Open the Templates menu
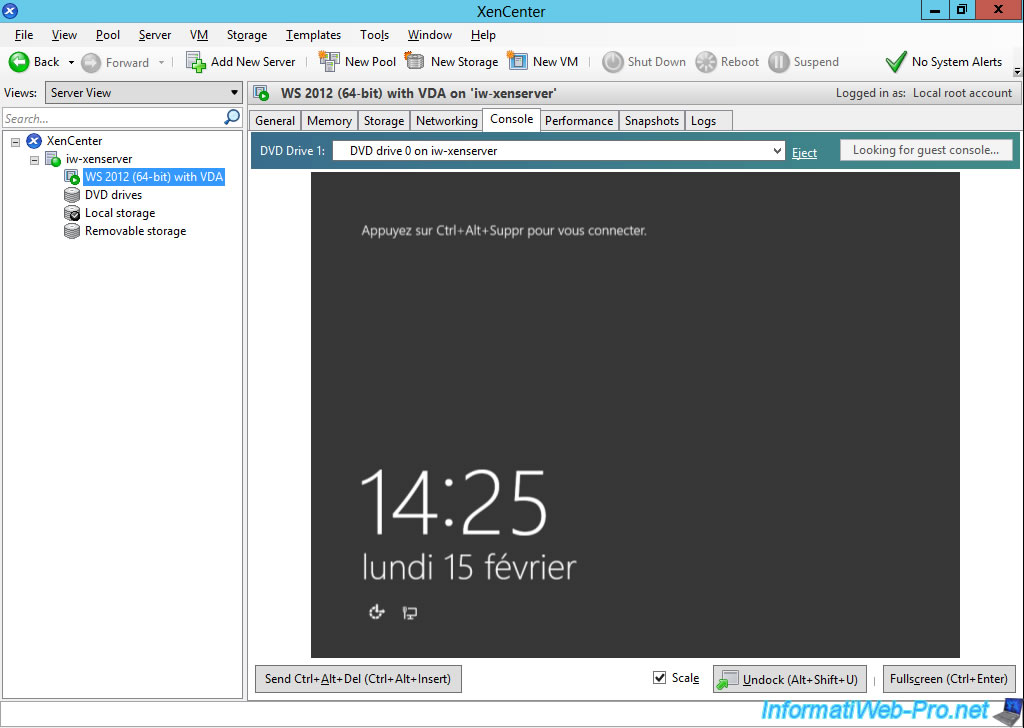Viewport: 1024px width, 728px height. click(x=313, y=35)
